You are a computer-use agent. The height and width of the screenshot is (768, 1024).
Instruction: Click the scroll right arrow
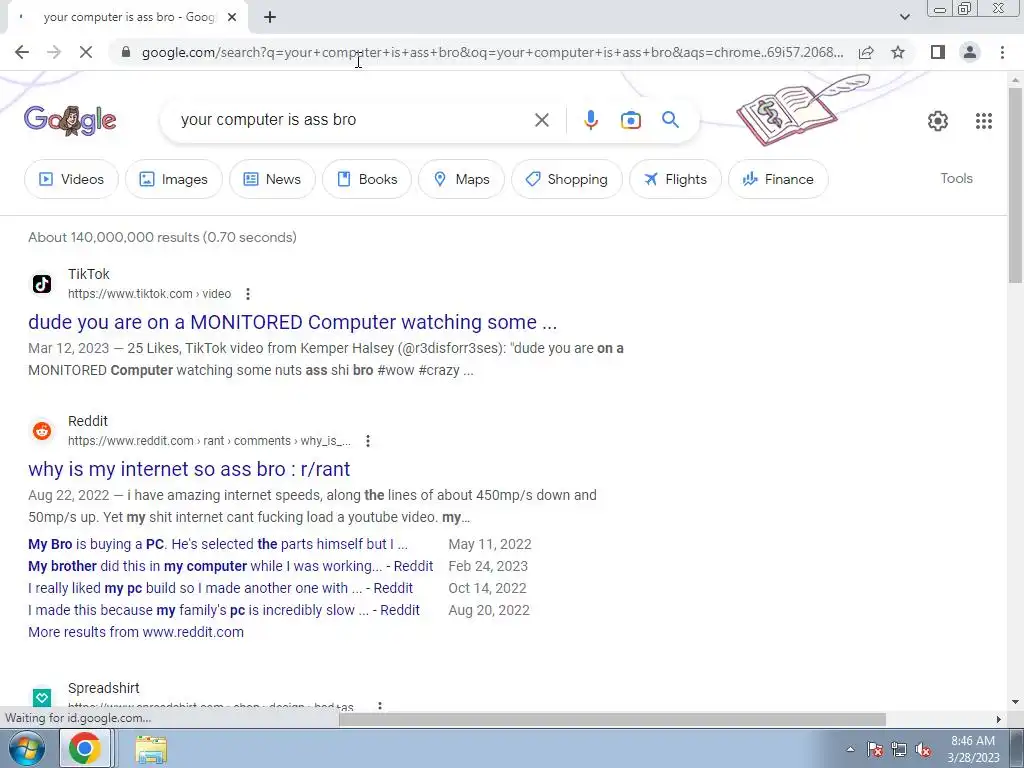(x=998, y=720)
